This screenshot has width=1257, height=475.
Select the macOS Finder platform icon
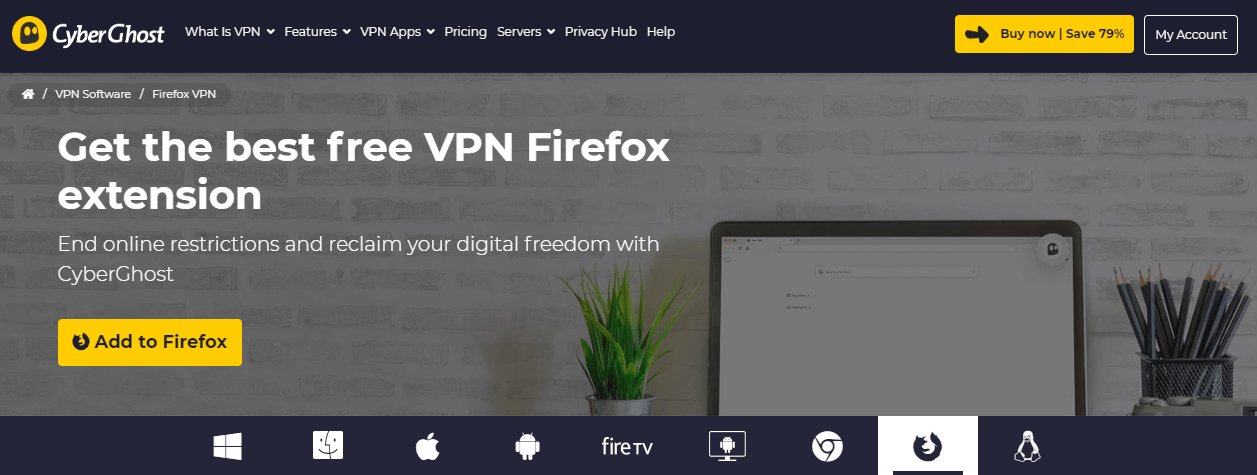328,446
